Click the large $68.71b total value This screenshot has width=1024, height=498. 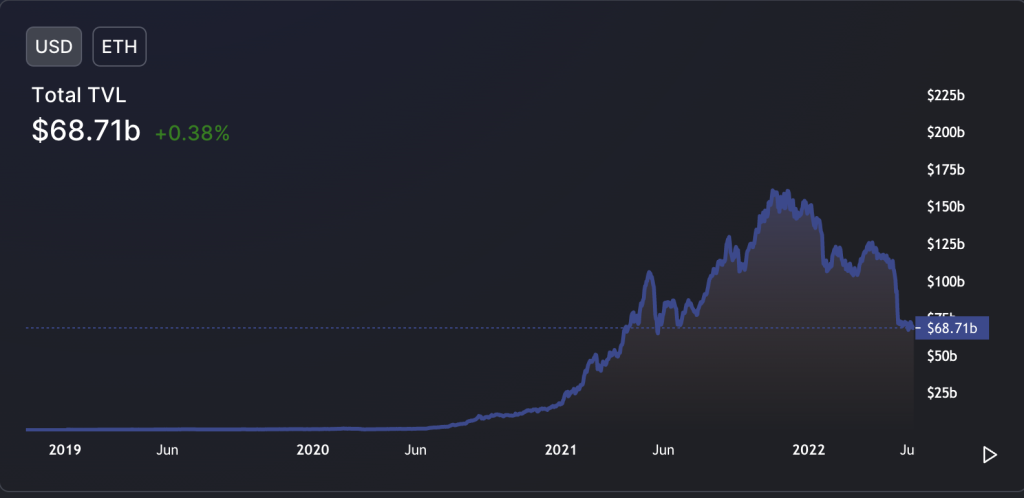coord(86,131)
